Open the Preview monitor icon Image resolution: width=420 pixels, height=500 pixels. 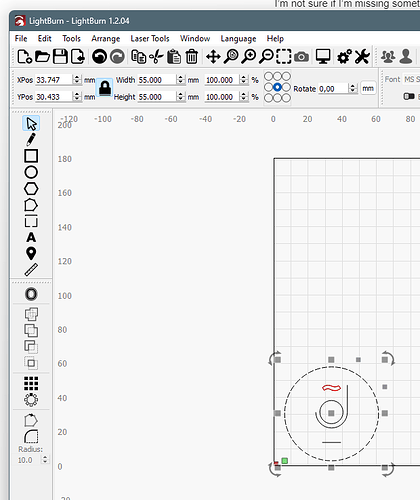(x=323, y=56)
